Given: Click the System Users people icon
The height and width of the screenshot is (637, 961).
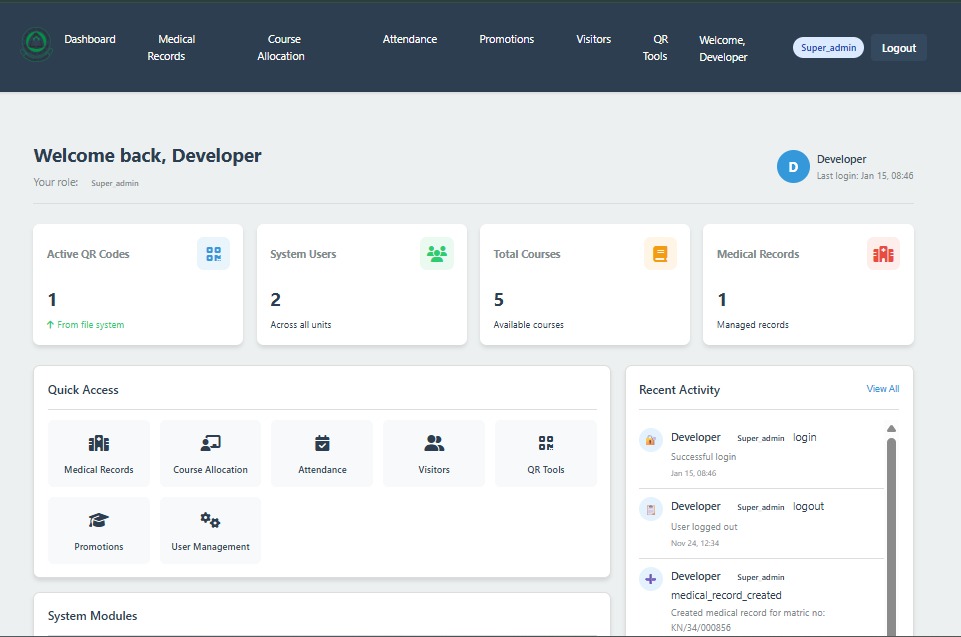Looking at the screenshot, I should pos(437,254).
